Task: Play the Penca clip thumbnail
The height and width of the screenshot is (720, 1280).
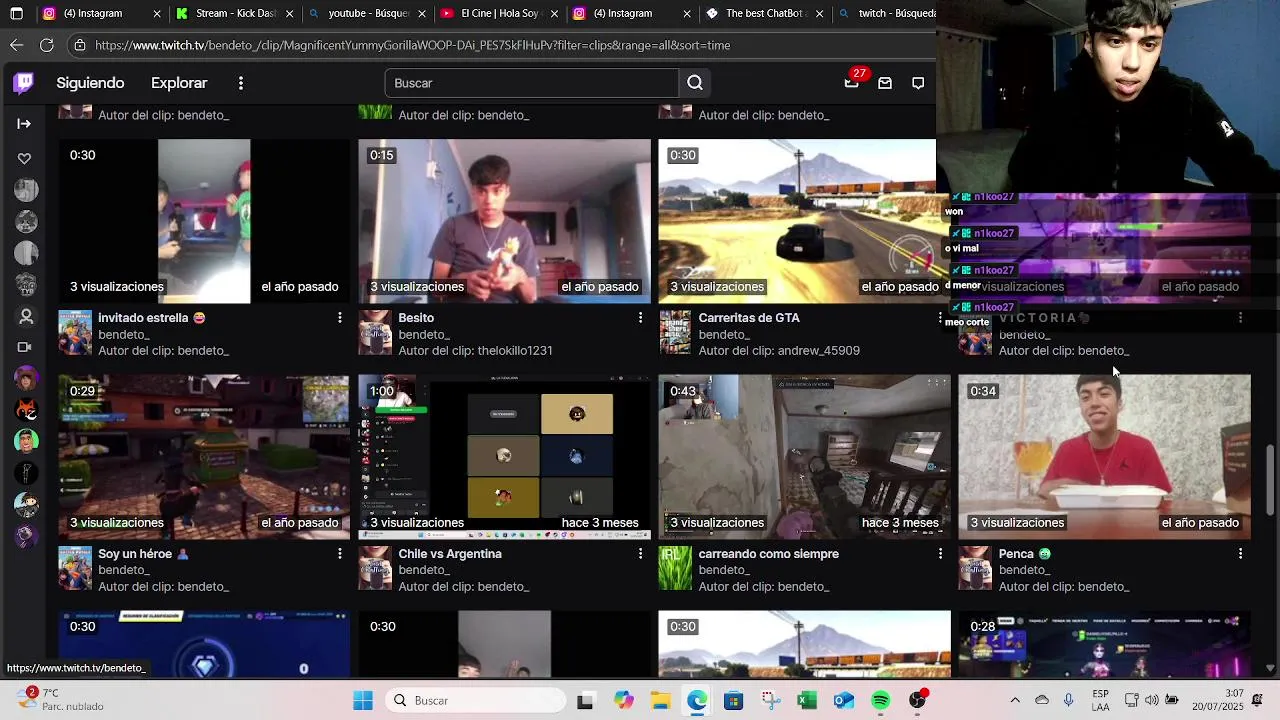Action: 1104,457
